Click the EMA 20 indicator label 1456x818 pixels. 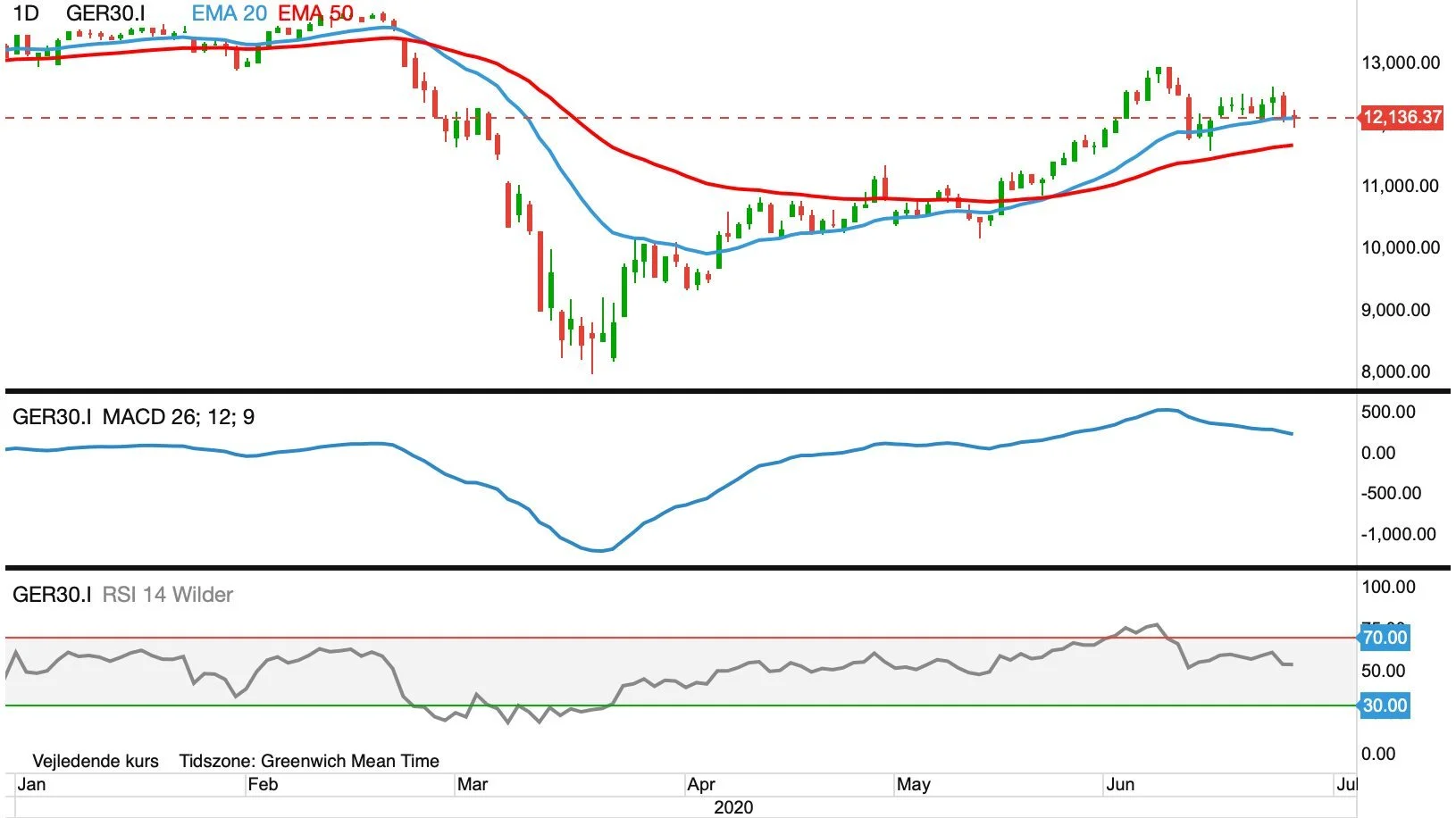point(230,13)
